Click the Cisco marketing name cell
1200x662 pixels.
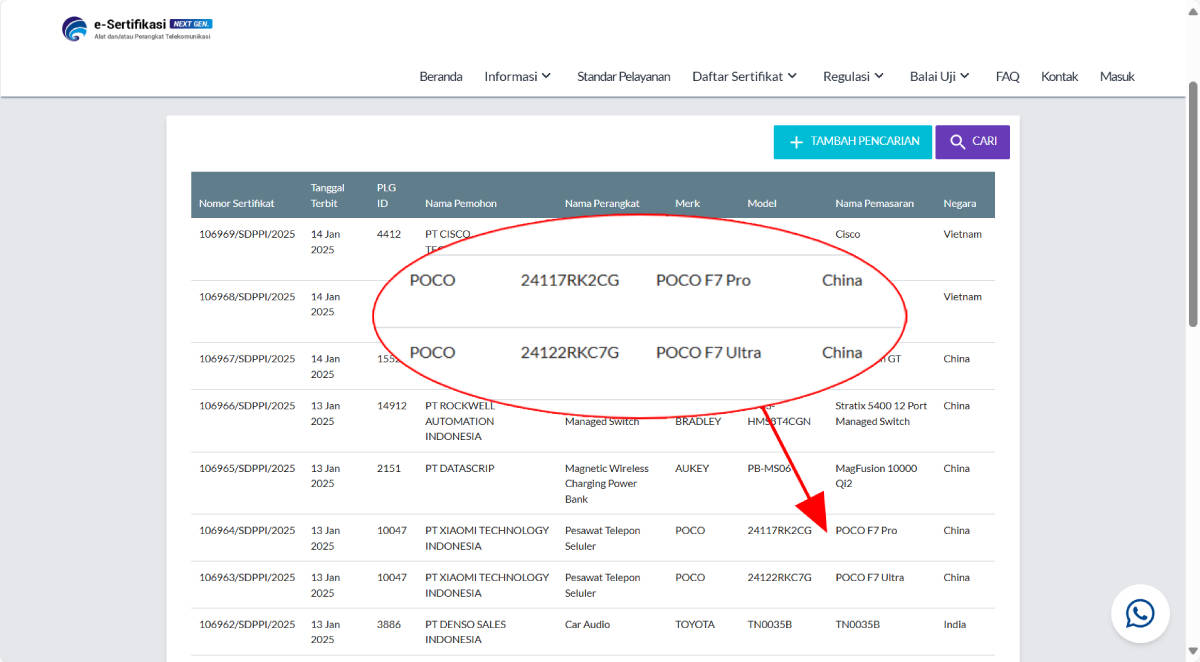pos(848,234)
